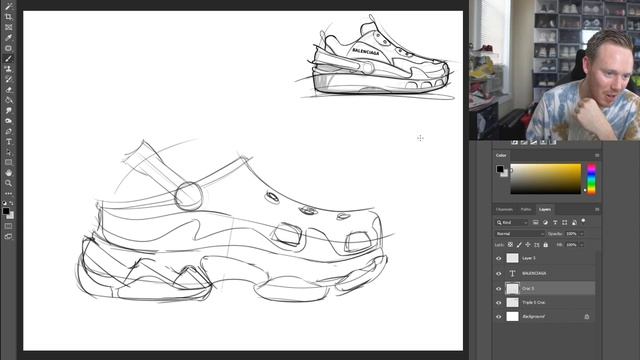The width and height of the screenshot is (640, 360).
Task: Select the Pen tool
Action: (x=8, y=131)
